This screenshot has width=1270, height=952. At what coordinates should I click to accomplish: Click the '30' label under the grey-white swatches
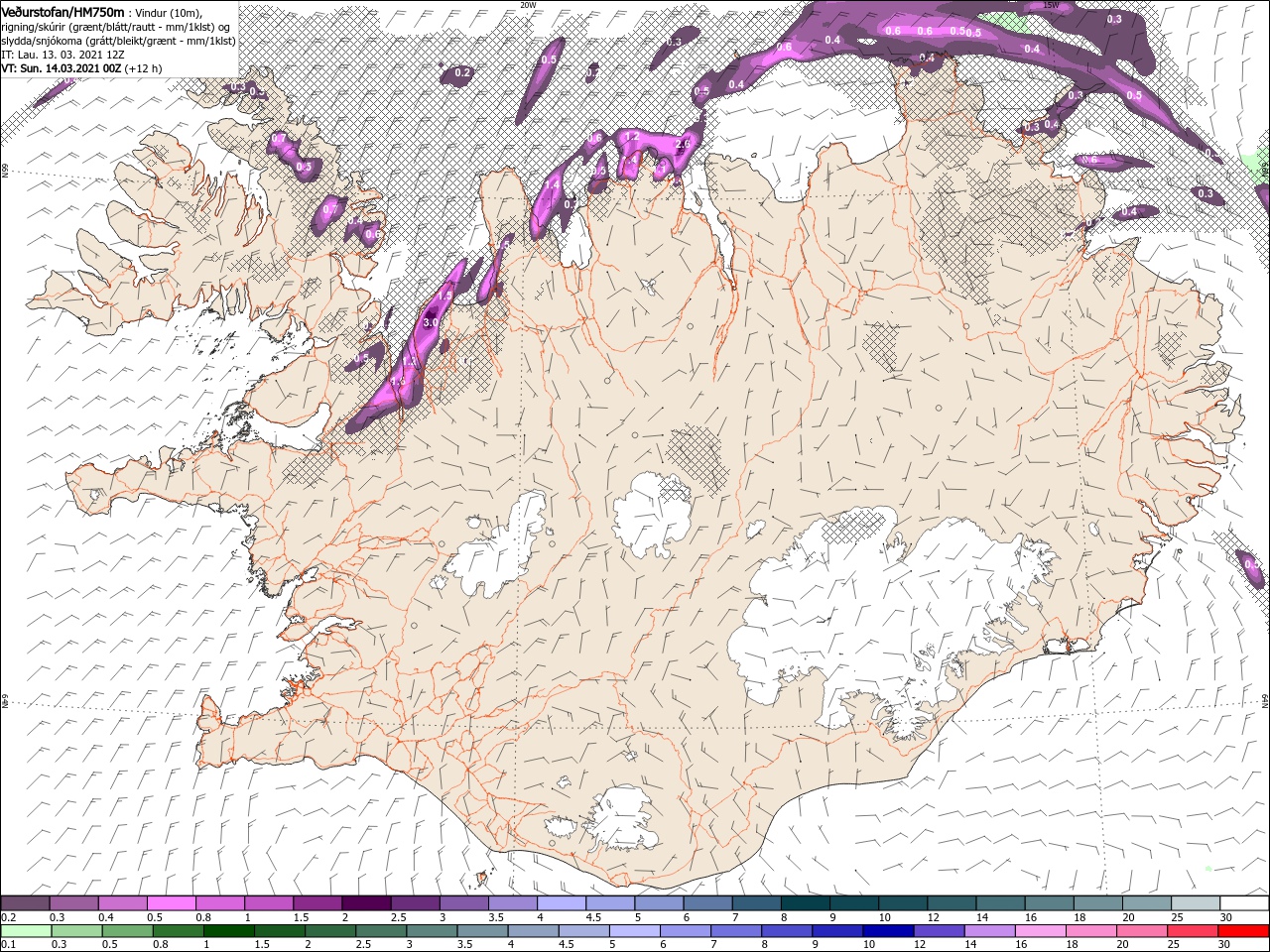[x=1225, y=917]
